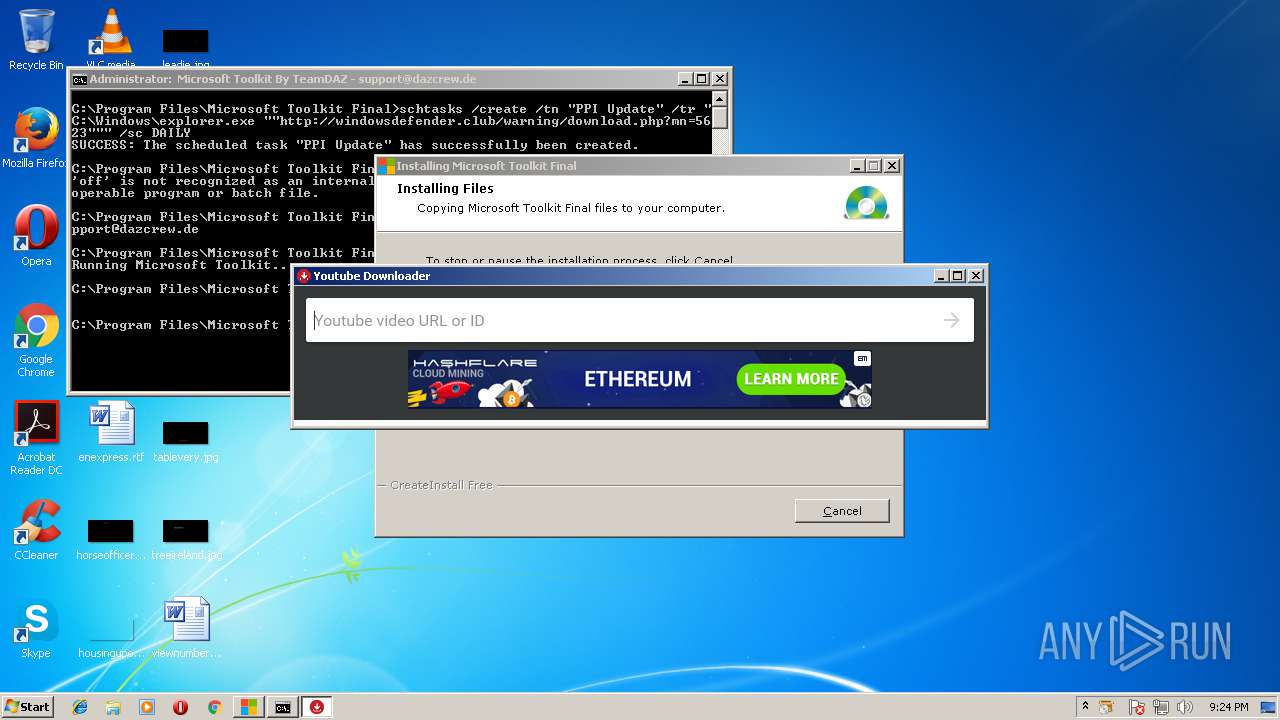
Task: Minimize the command prompt window
Action: click(685, 79)
